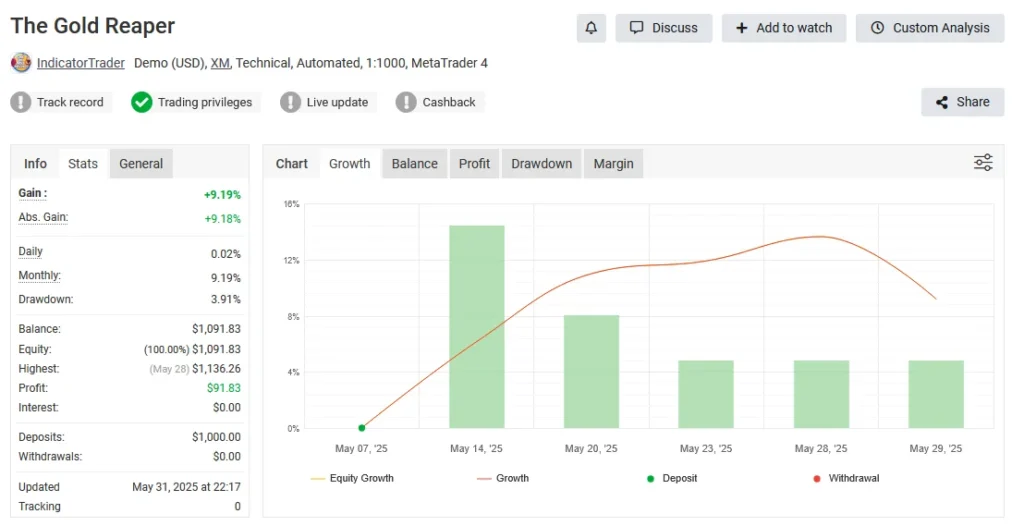1024x526 pixels.
Task: Click the IndicatorTrader avatar image
Action: coord(21,63)
